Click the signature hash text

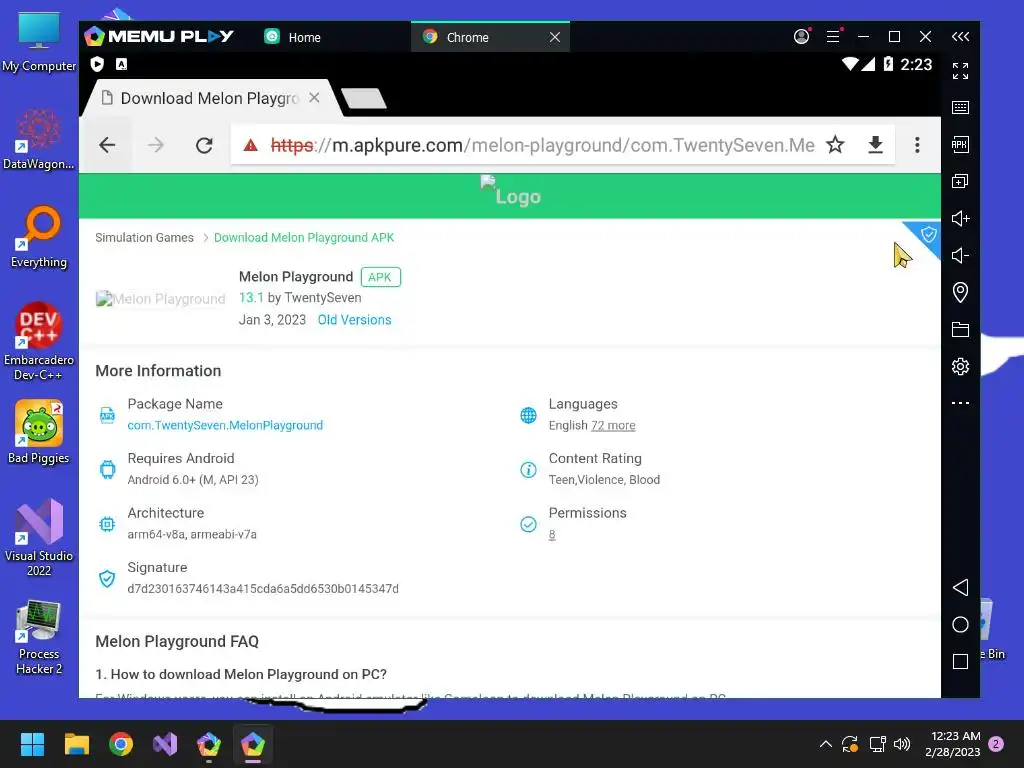pos(263,589)
